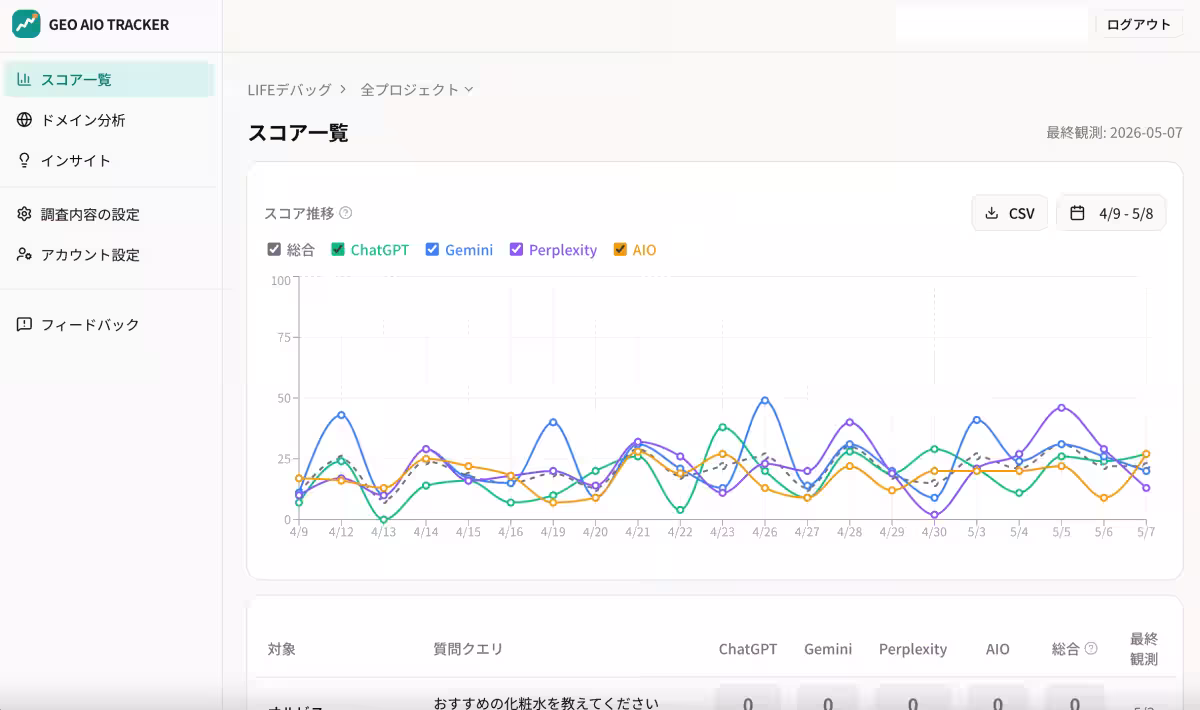Click the speech bubble icon beside フィードバック

coord(24,324)
